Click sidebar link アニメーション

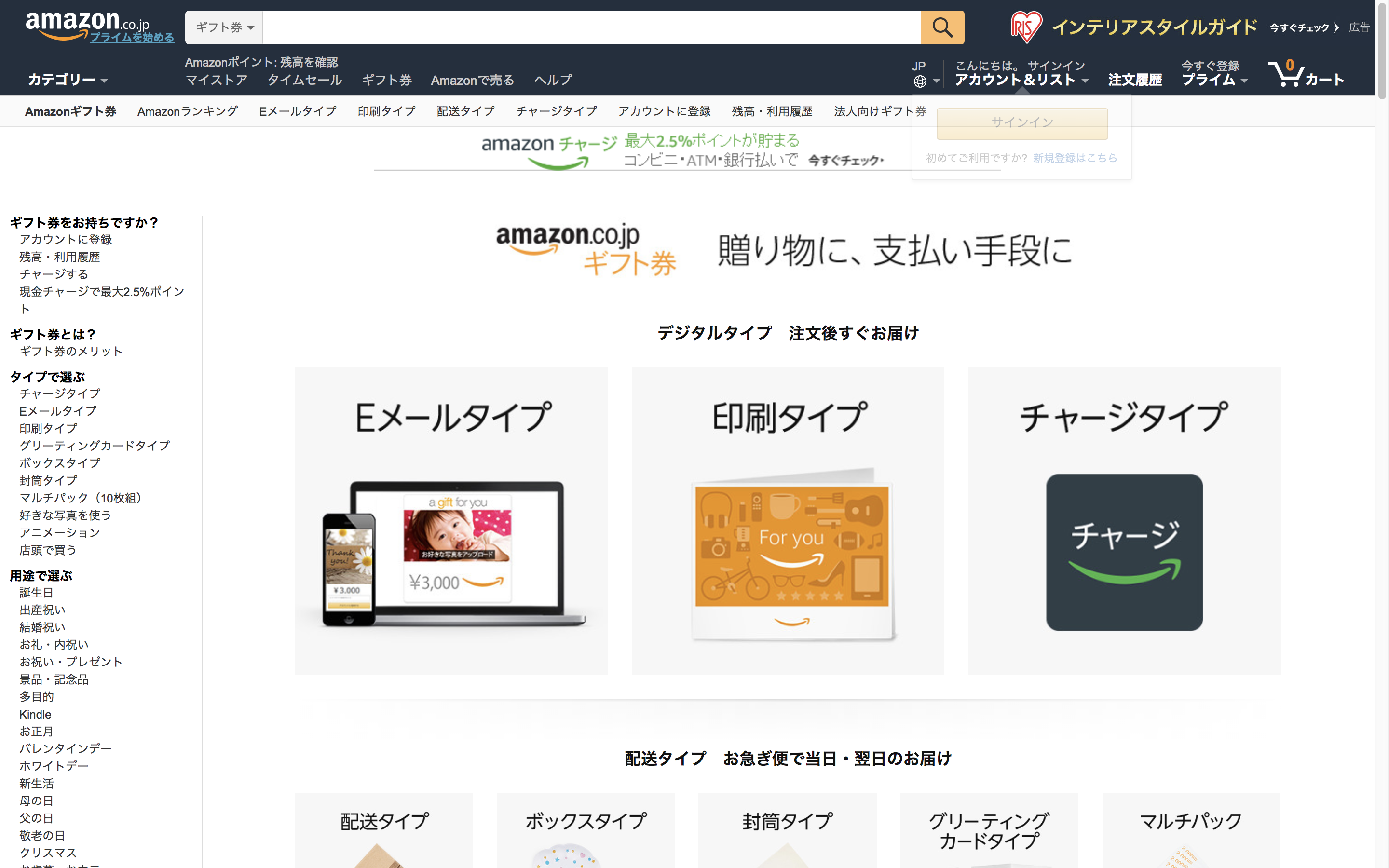[60, 533]
